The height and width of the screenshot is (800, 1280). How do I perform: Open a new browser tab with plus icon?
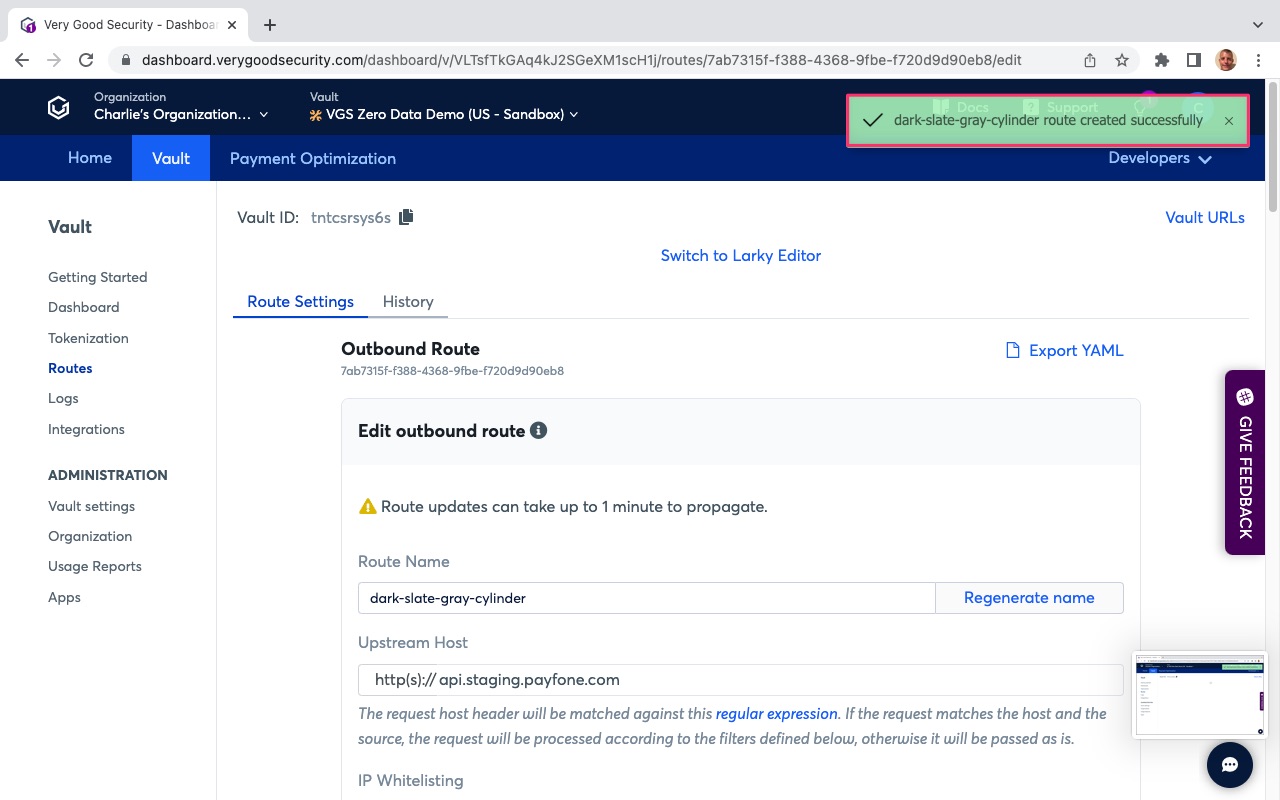coord(269,25)
